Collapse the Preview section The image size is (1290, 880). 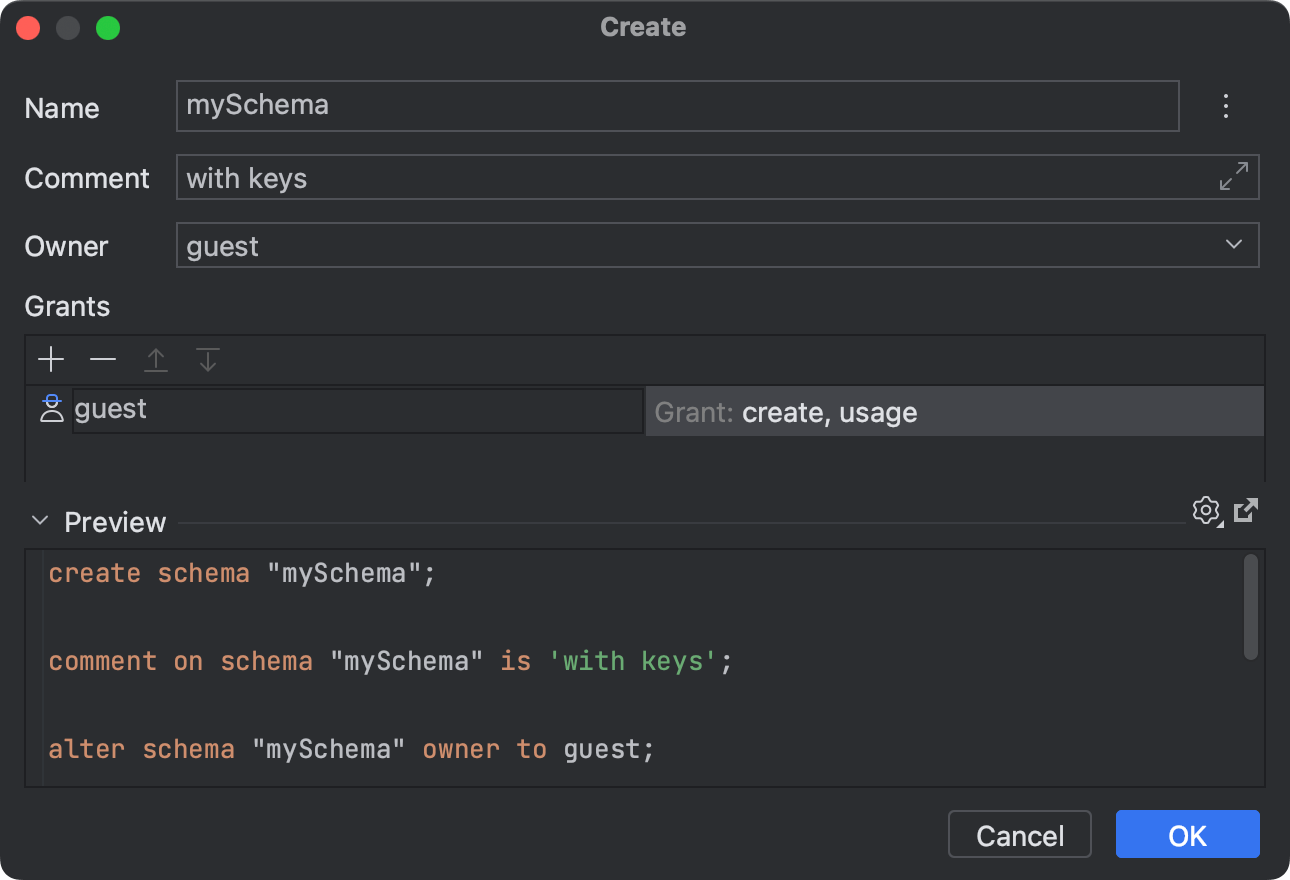pyautogui.click(x=39, y=521)
